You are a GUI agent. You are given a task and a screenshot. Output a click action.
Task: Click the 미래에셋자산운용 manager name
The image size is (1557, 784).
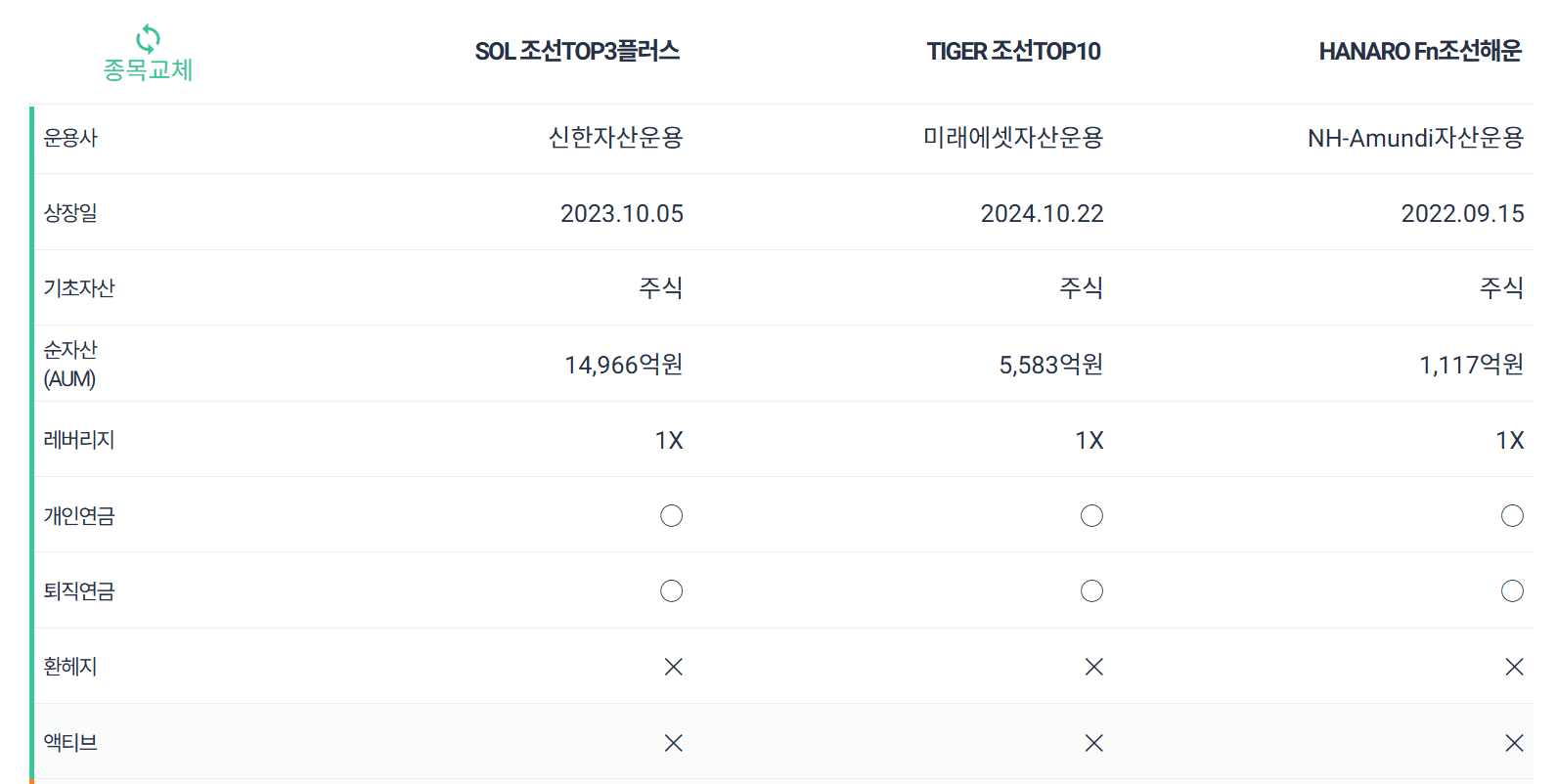1013,138
